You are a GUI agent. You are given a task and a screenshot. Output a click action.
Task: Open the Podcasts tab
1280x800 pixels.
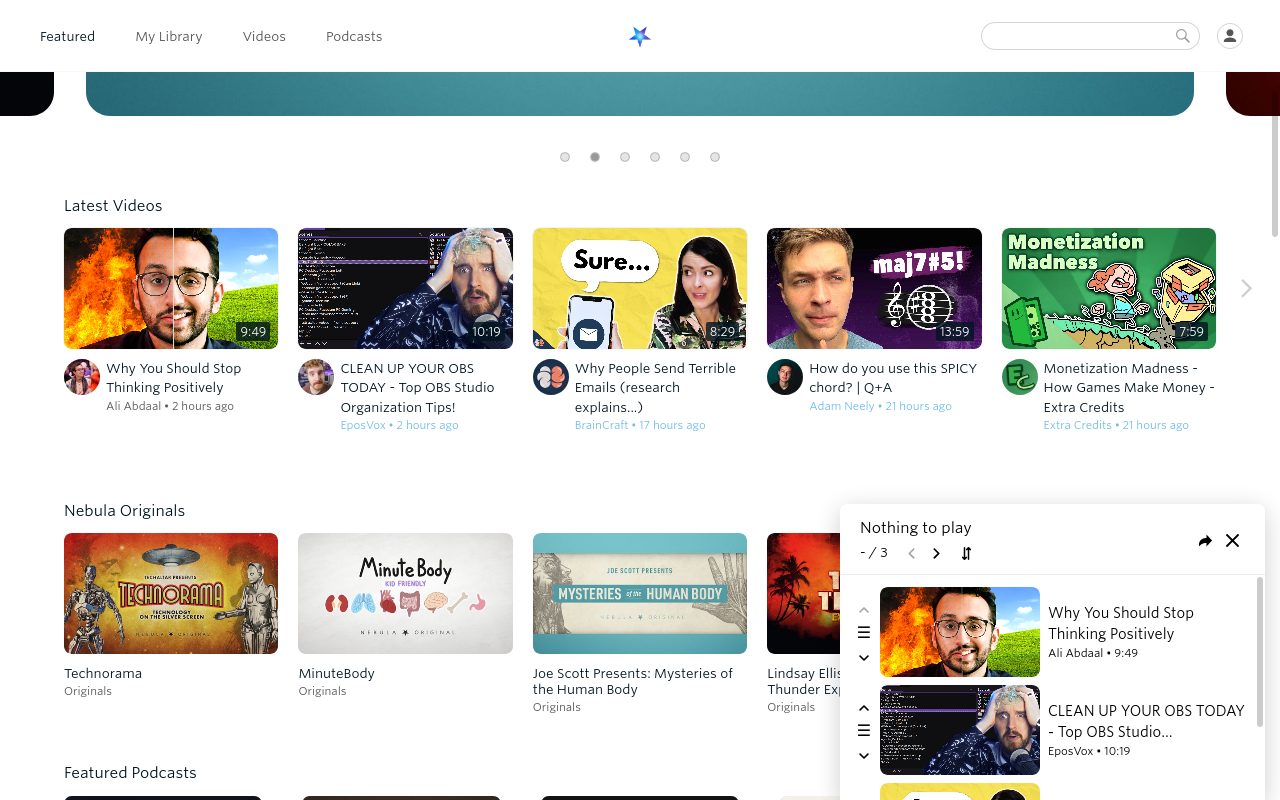pos(354,36)
